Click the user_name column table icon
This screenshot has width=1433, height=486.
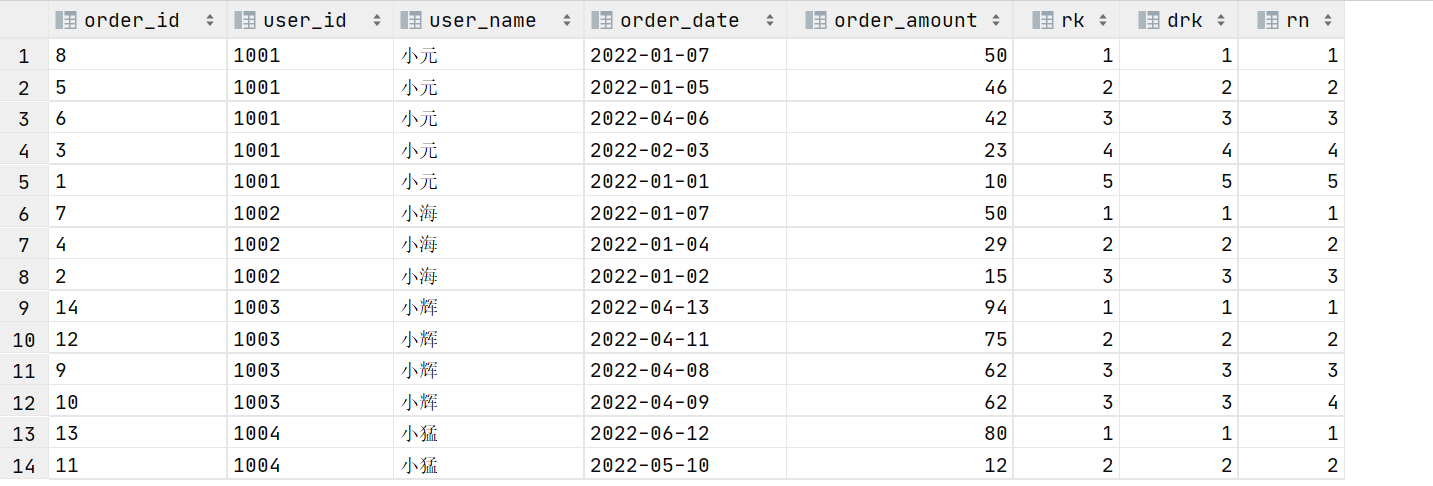411,20
